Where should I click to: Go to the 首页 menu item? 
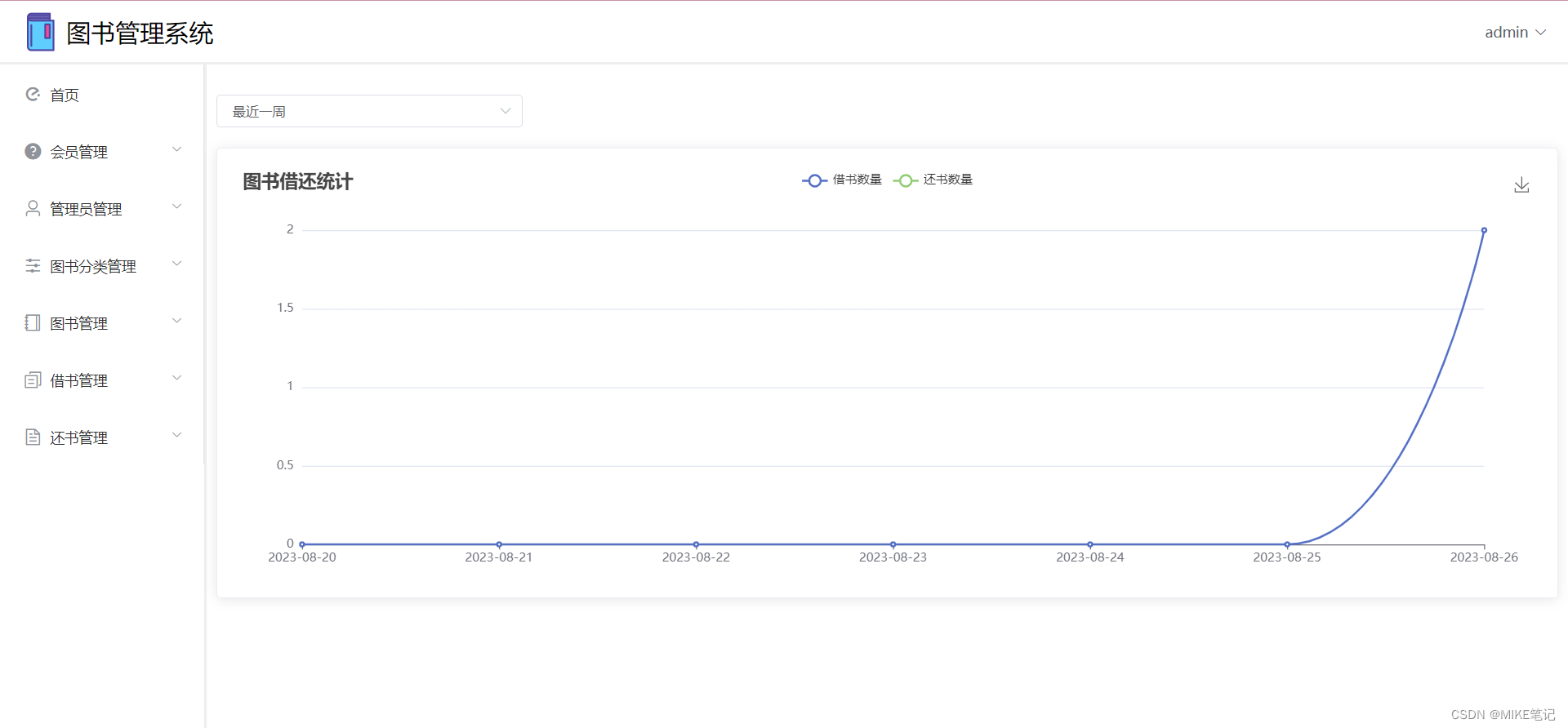tap(102, 95)
